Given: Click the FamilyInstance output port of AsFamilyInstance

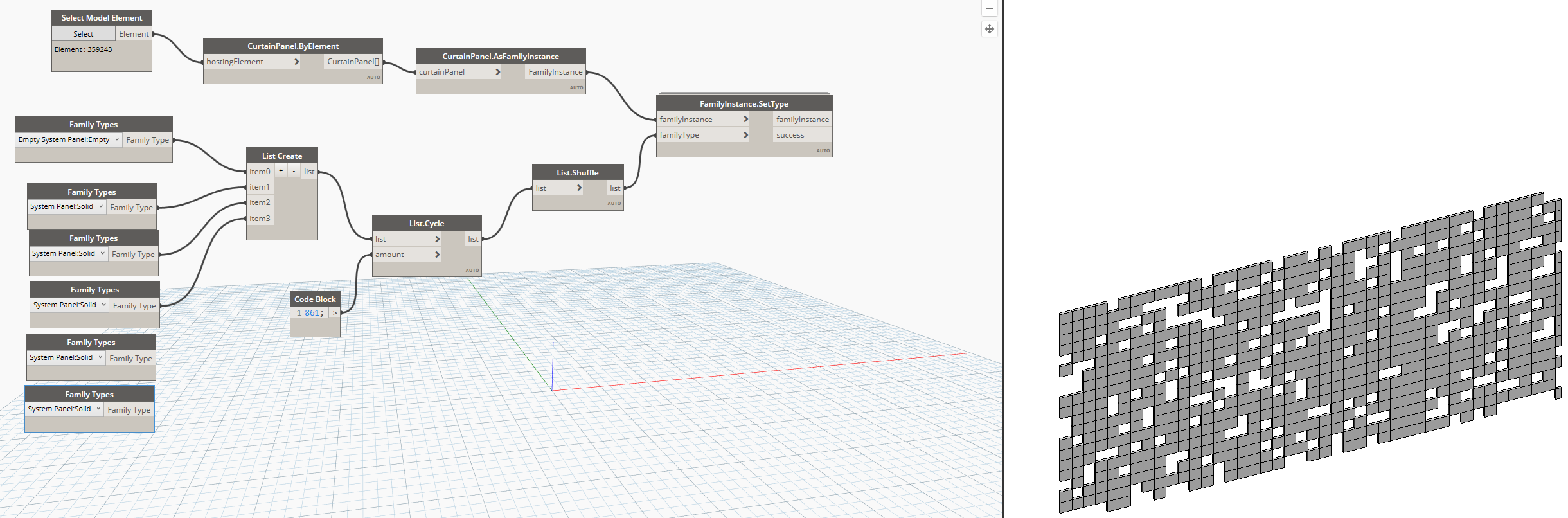Looking at the screenshot, I should point(555,72).
